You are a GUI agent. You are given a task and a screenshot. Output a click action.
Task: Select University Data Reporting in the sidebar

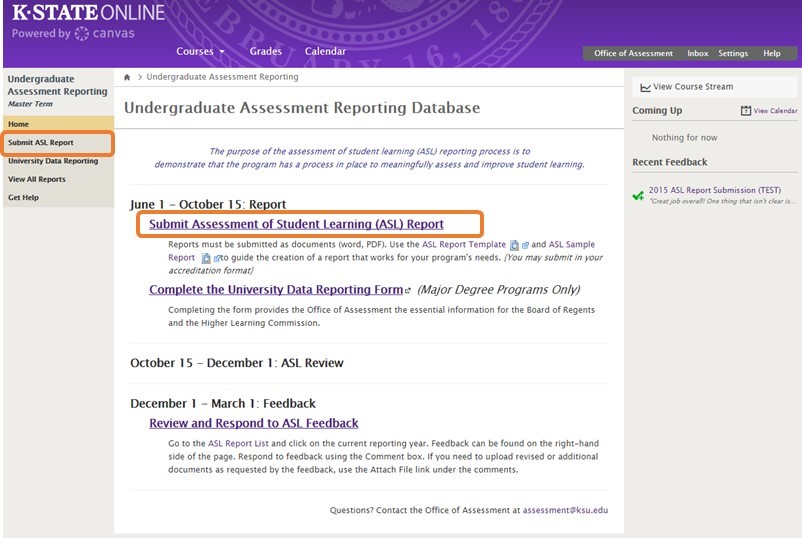pyautogui.click(x=53, y=161)
